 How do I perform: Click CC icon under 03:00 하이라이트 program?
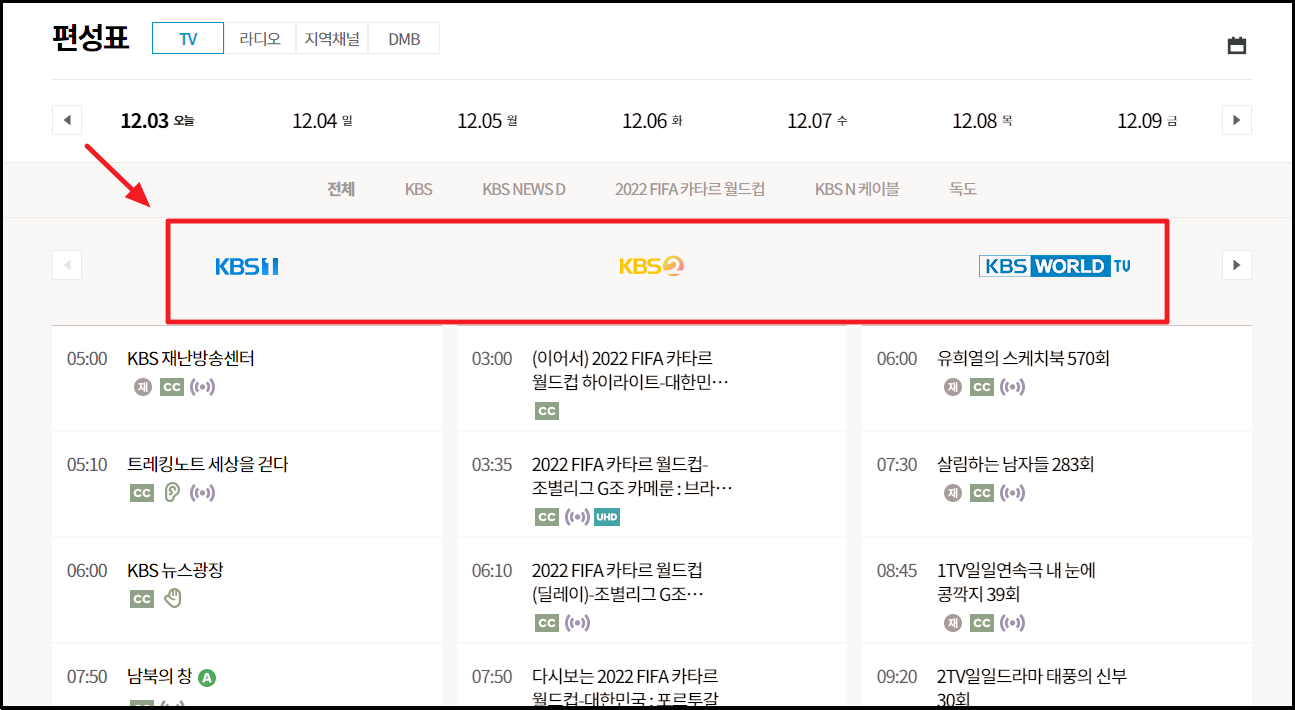coord(547,411)
